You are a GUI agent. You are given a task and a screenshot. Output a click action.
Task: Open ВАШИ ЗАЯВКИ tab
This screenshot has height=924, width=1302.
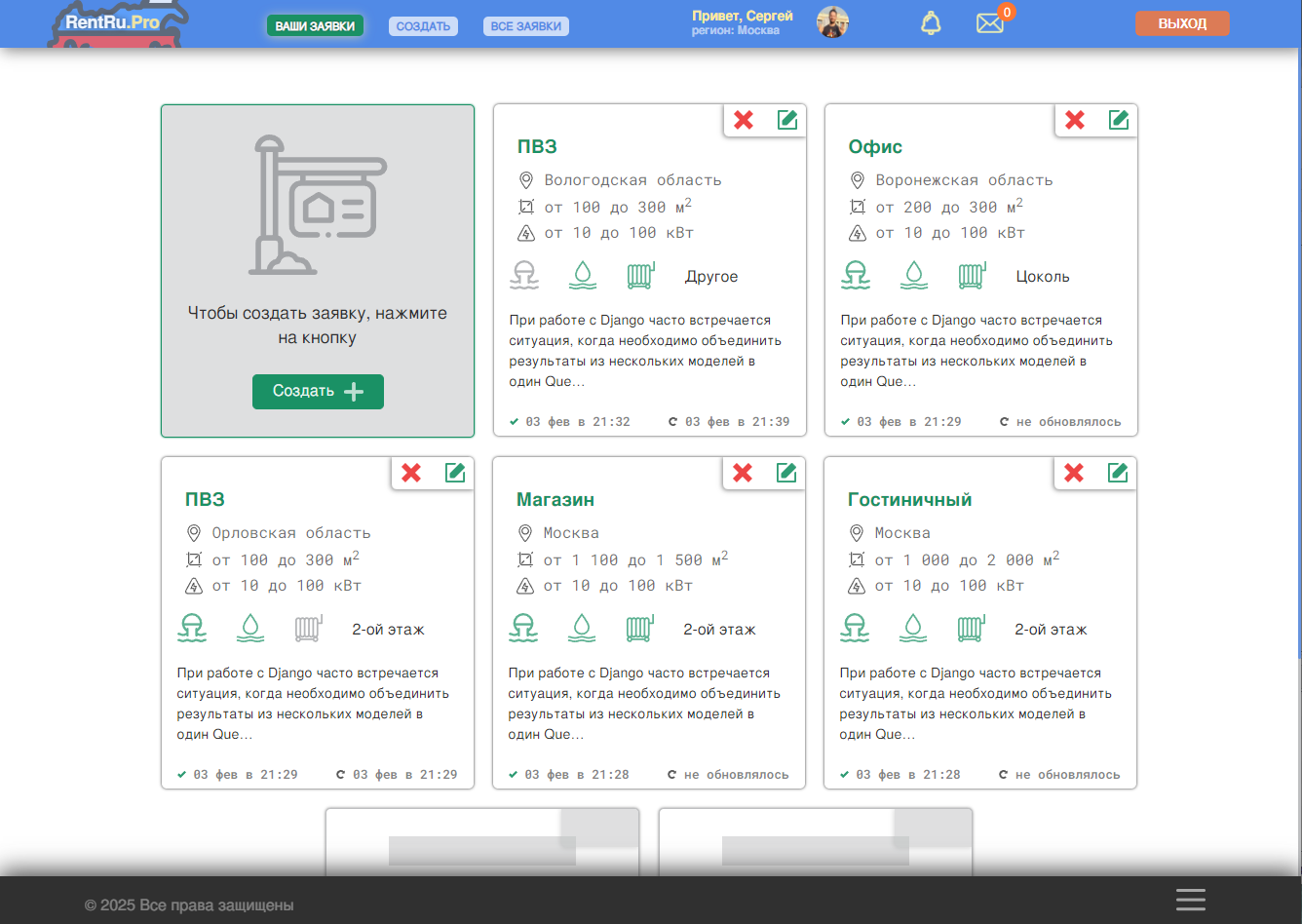[315, 26]
